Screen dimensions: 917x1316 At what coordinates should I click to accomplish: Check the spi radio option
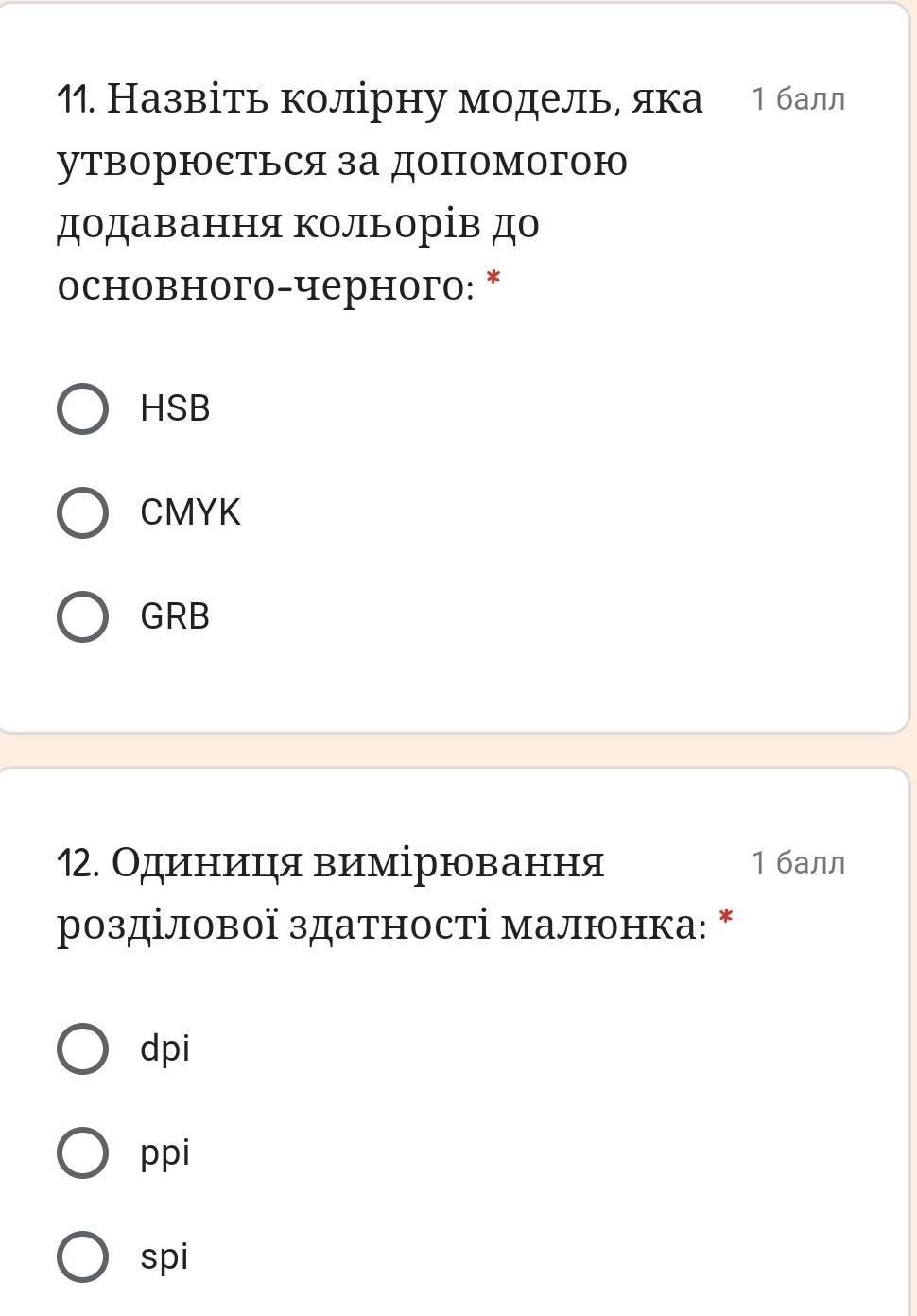tap(82, 1256)
